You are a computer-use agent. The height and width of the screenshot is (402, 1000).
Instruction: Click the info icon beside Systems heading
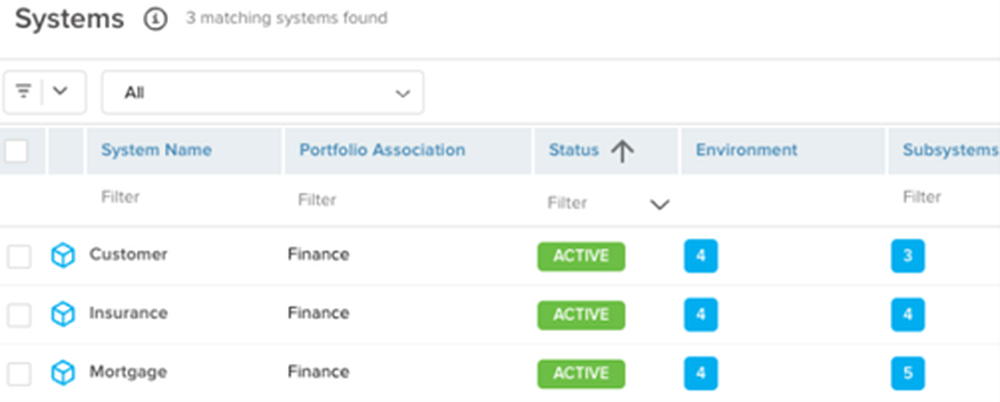pyautogui.click(x=155, y=19)
